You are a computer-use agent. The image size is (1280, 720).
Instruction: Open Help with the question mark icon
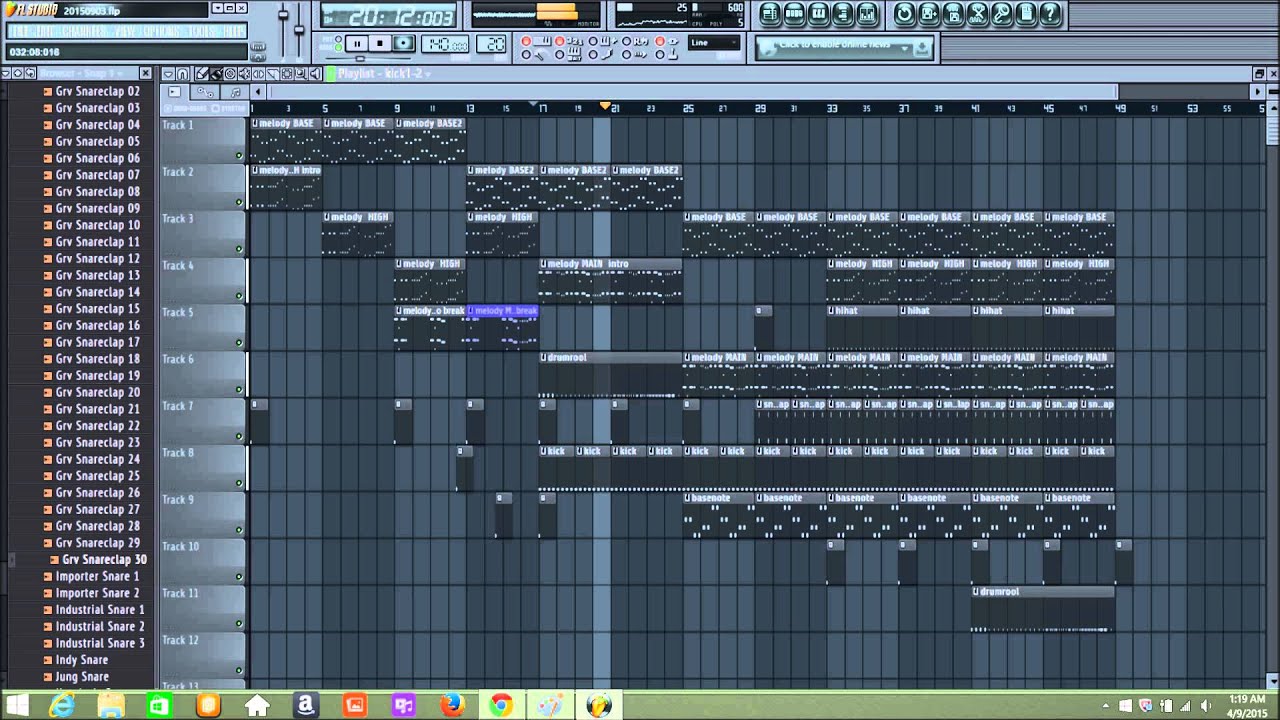pyautogui.click(x=1050, y=14)
